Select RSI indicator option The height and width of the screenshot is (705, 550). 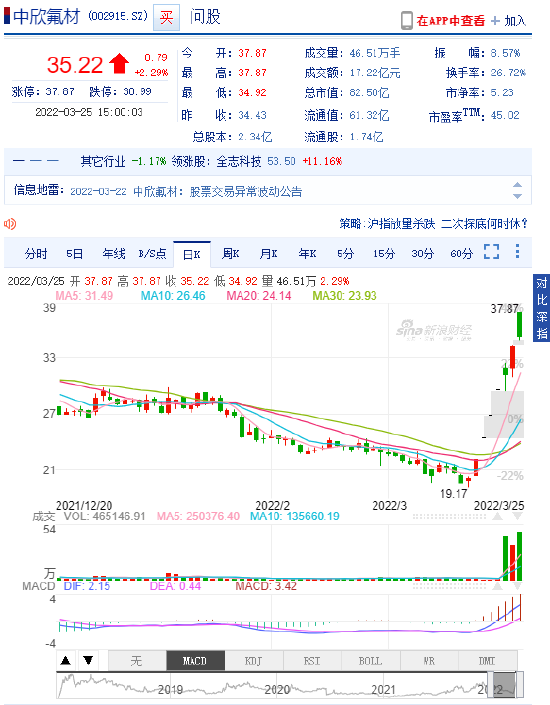pyautogui.click(x=312, y=660)
